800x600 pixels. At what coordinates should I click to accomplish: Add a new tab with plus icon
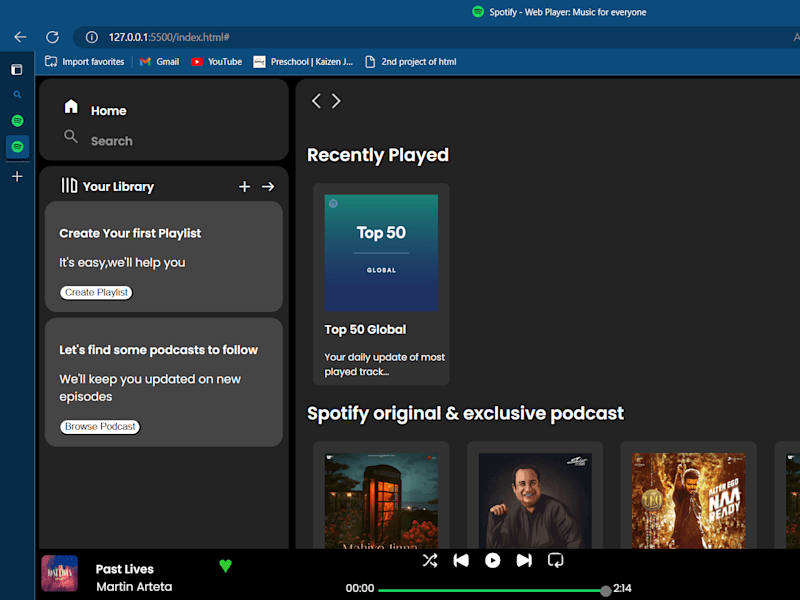click(17, 177)
